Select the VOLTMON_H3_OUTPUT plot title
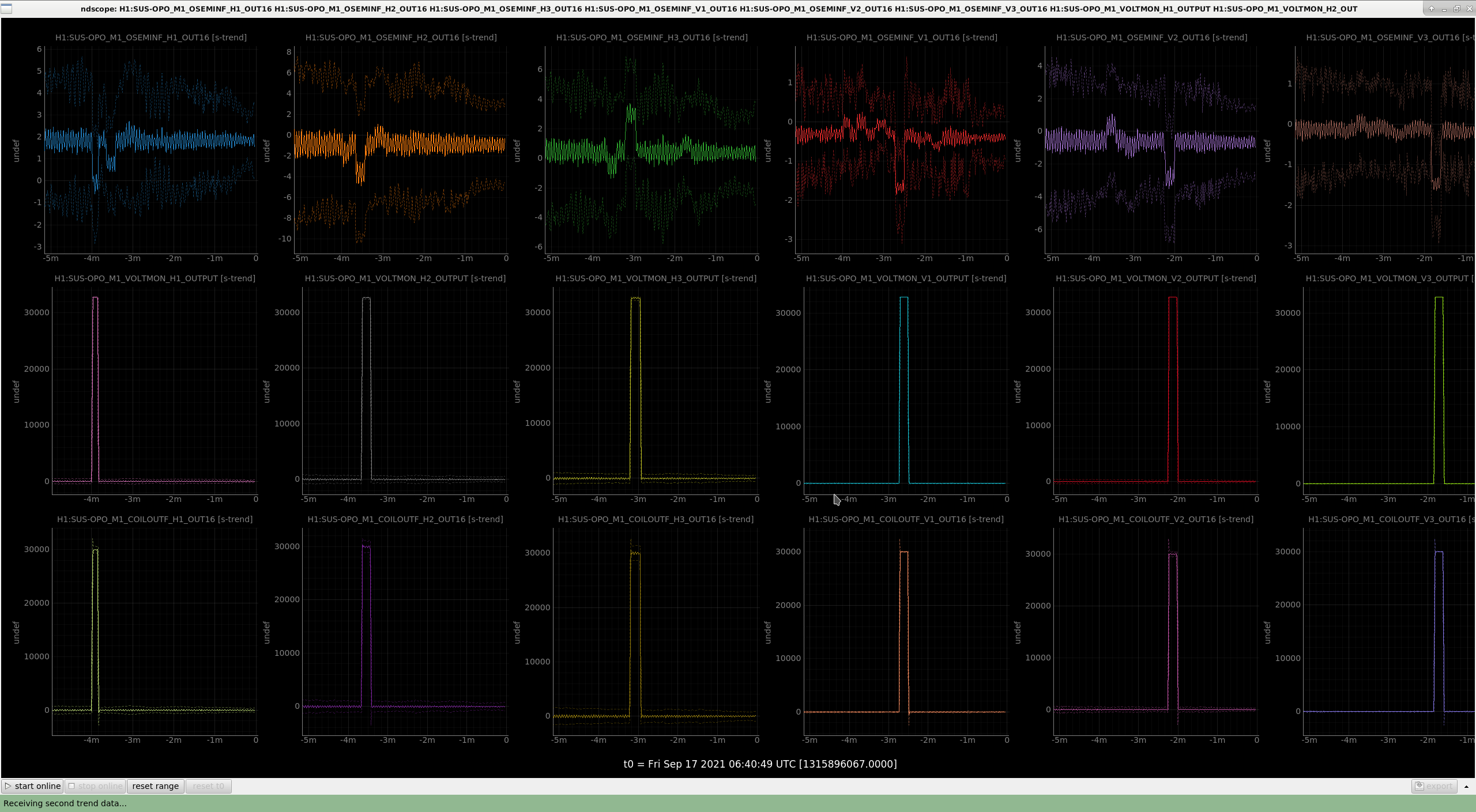 pyautogui.click(x=656, y=278)
